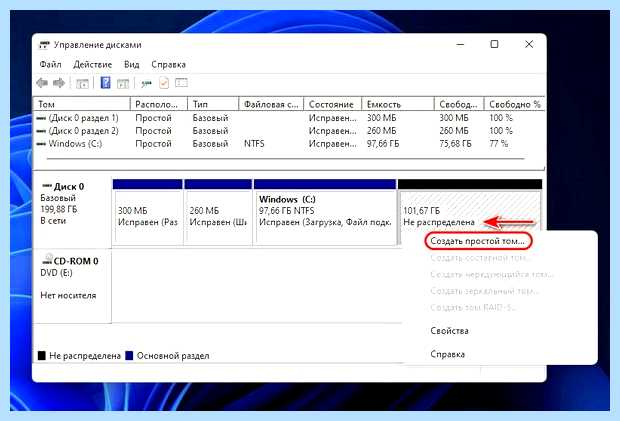Choose Создать простой том... from context menu
620x421 pixels.
tap(478, 241)
